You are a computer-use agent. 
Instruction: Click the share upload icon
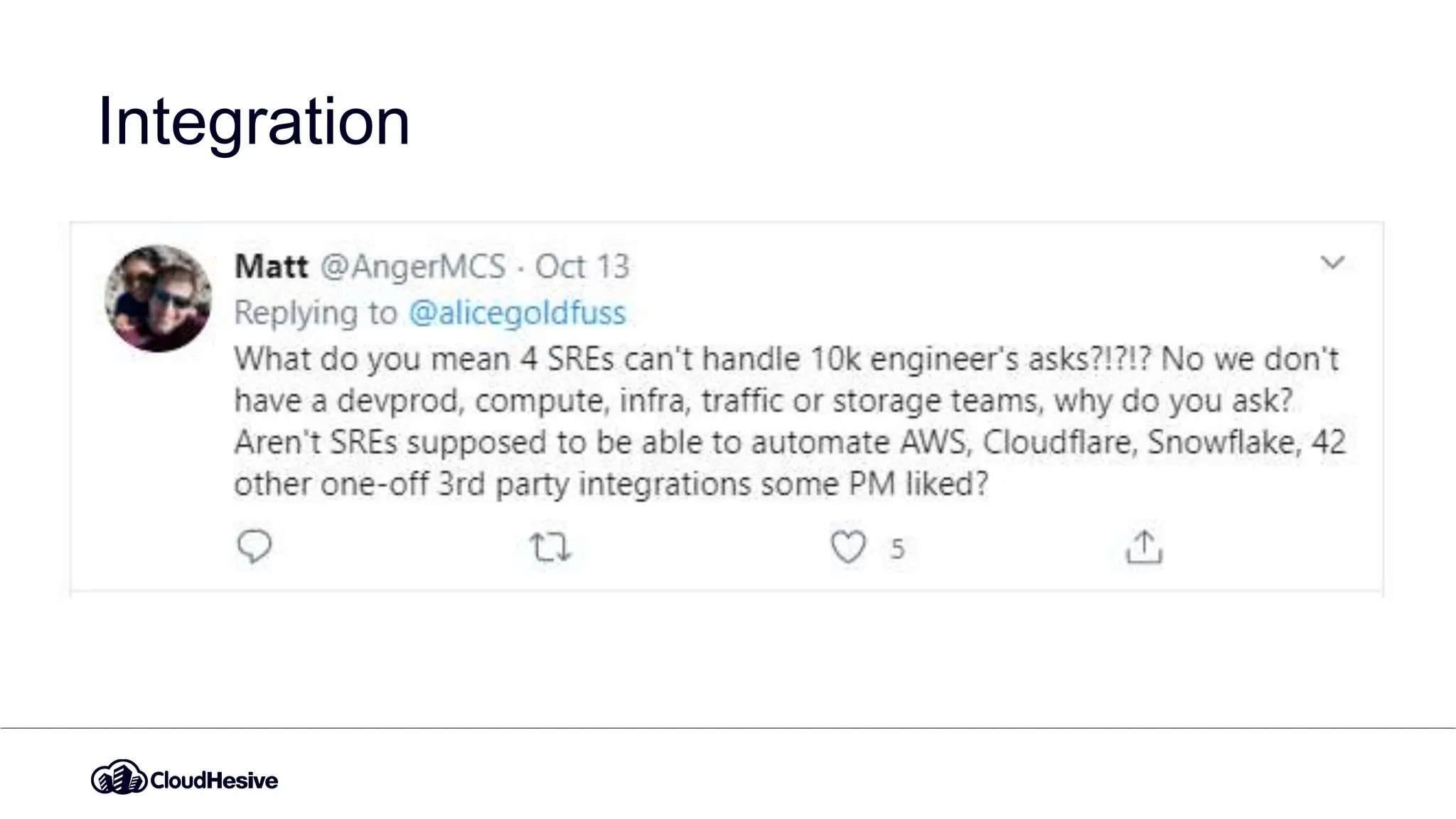click(1144, 547)
